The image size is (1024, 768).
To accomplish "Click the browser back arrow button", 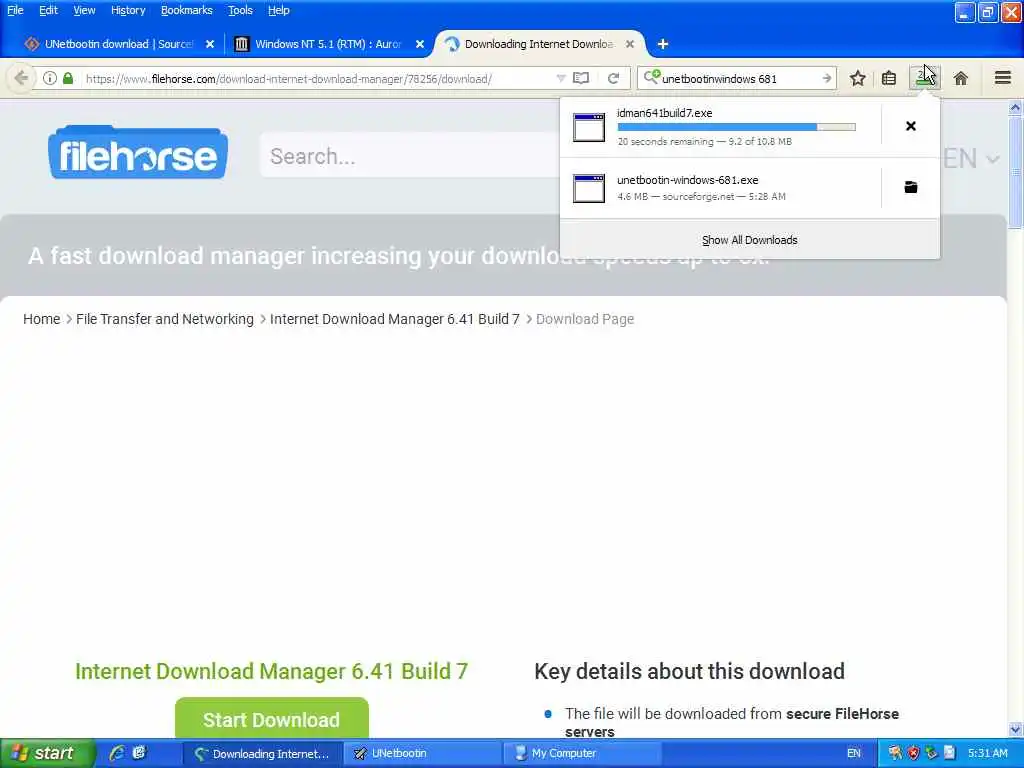I will coord(21,78).
